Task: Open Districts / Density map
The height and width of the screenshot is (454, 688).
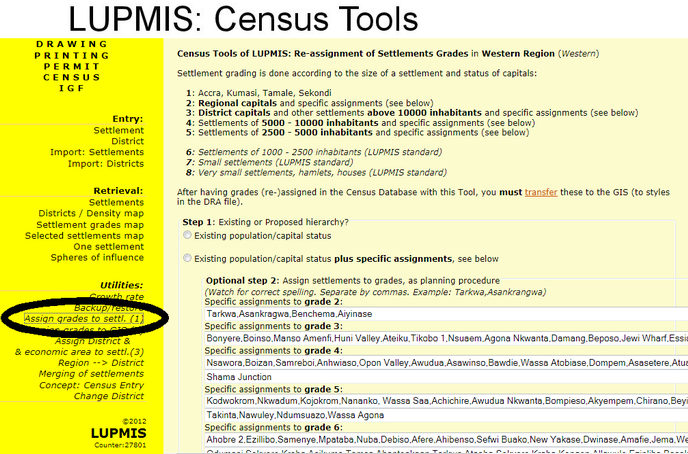Action: coord(91,213)
